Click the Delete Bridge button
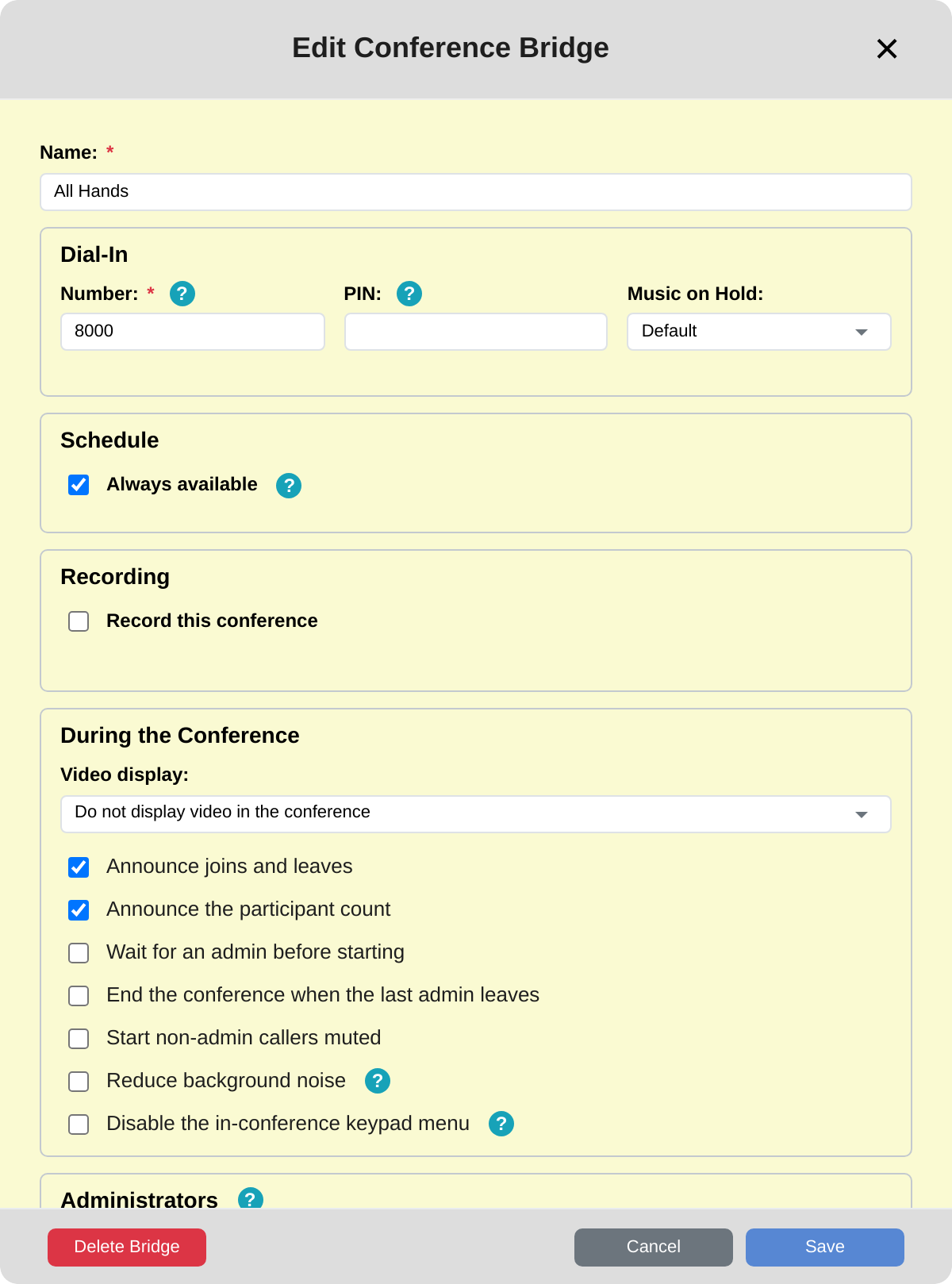 [x=127, y=1247]
